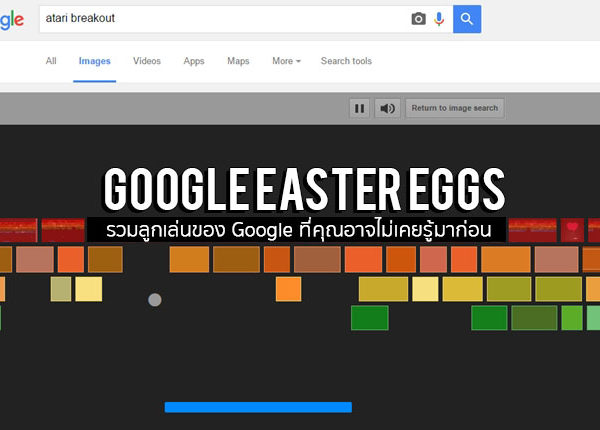Click the gray Breakout ball
This screenshot has width=600, height=430.
click(x=155, y=299)
